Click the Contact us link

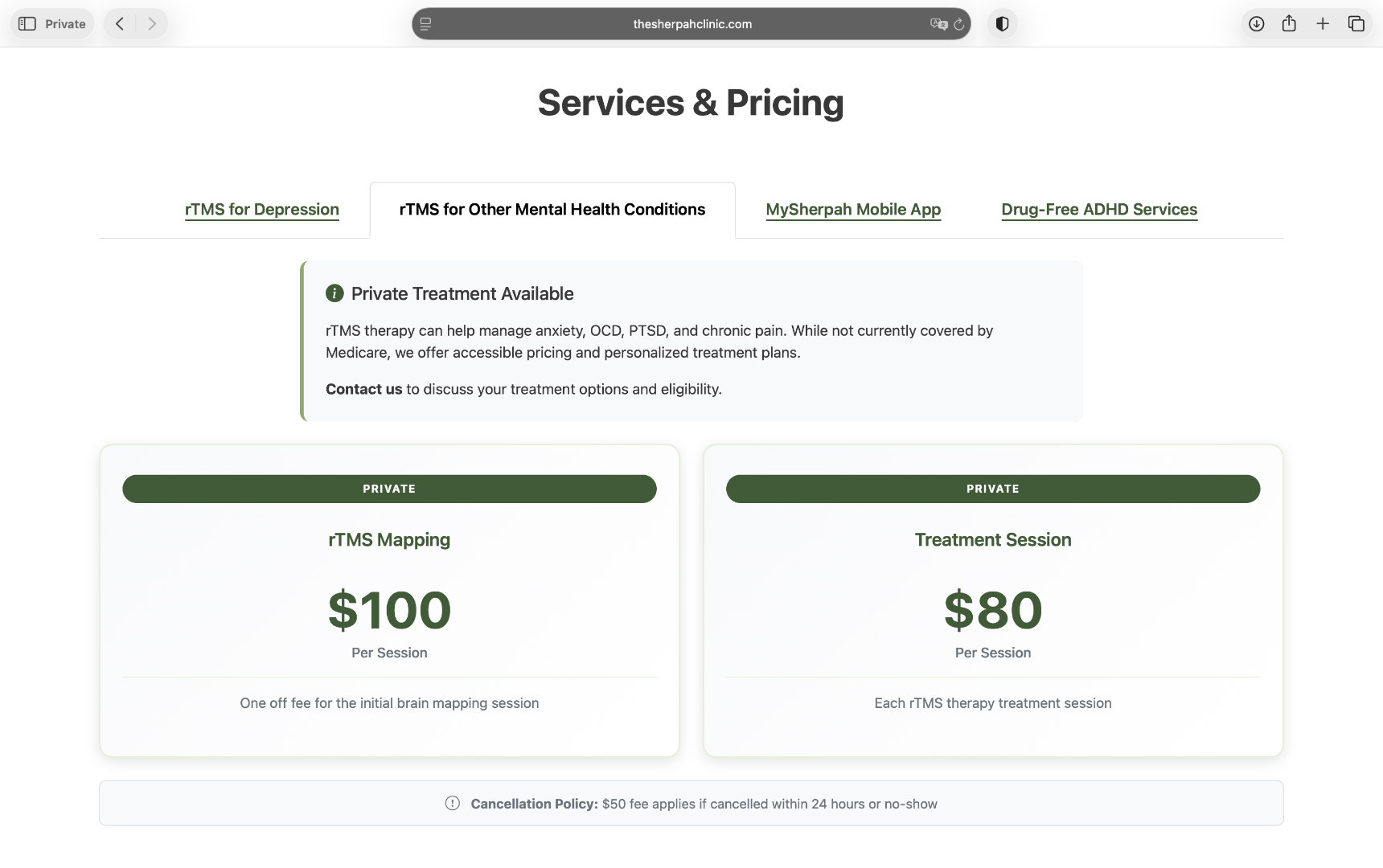[363, 389]
